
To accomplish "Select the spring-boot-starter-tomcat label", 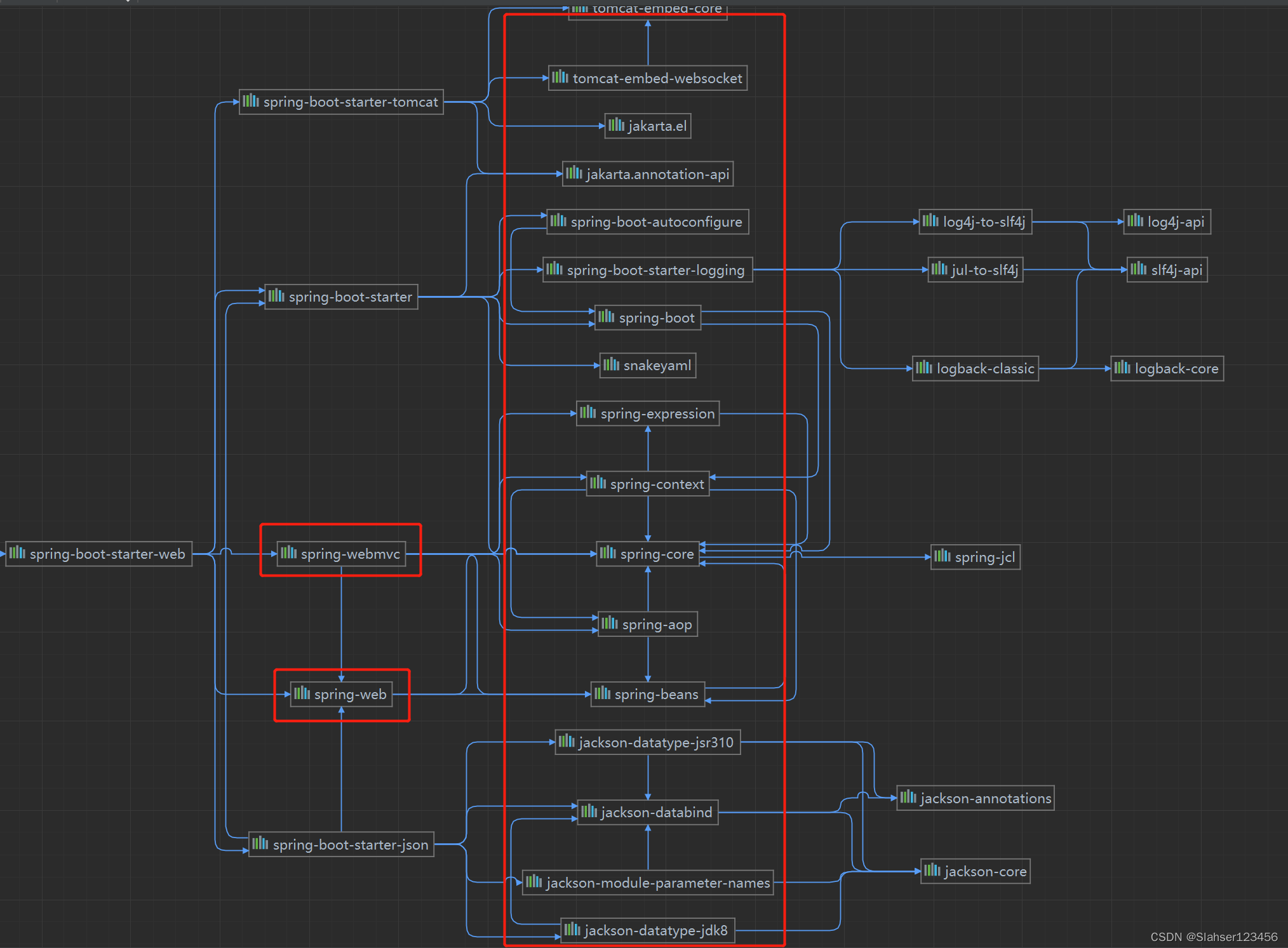I will point(351,102).
